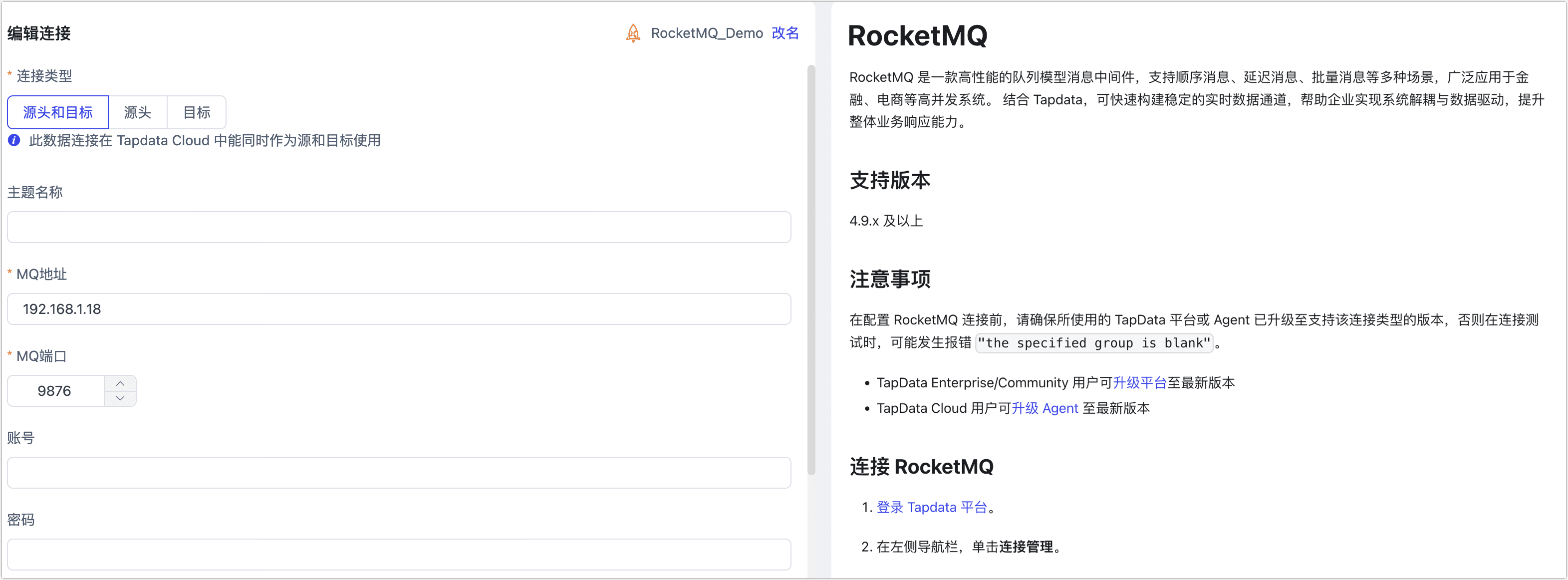Click the down arrow to decrease MQ端口

point(121,399)
